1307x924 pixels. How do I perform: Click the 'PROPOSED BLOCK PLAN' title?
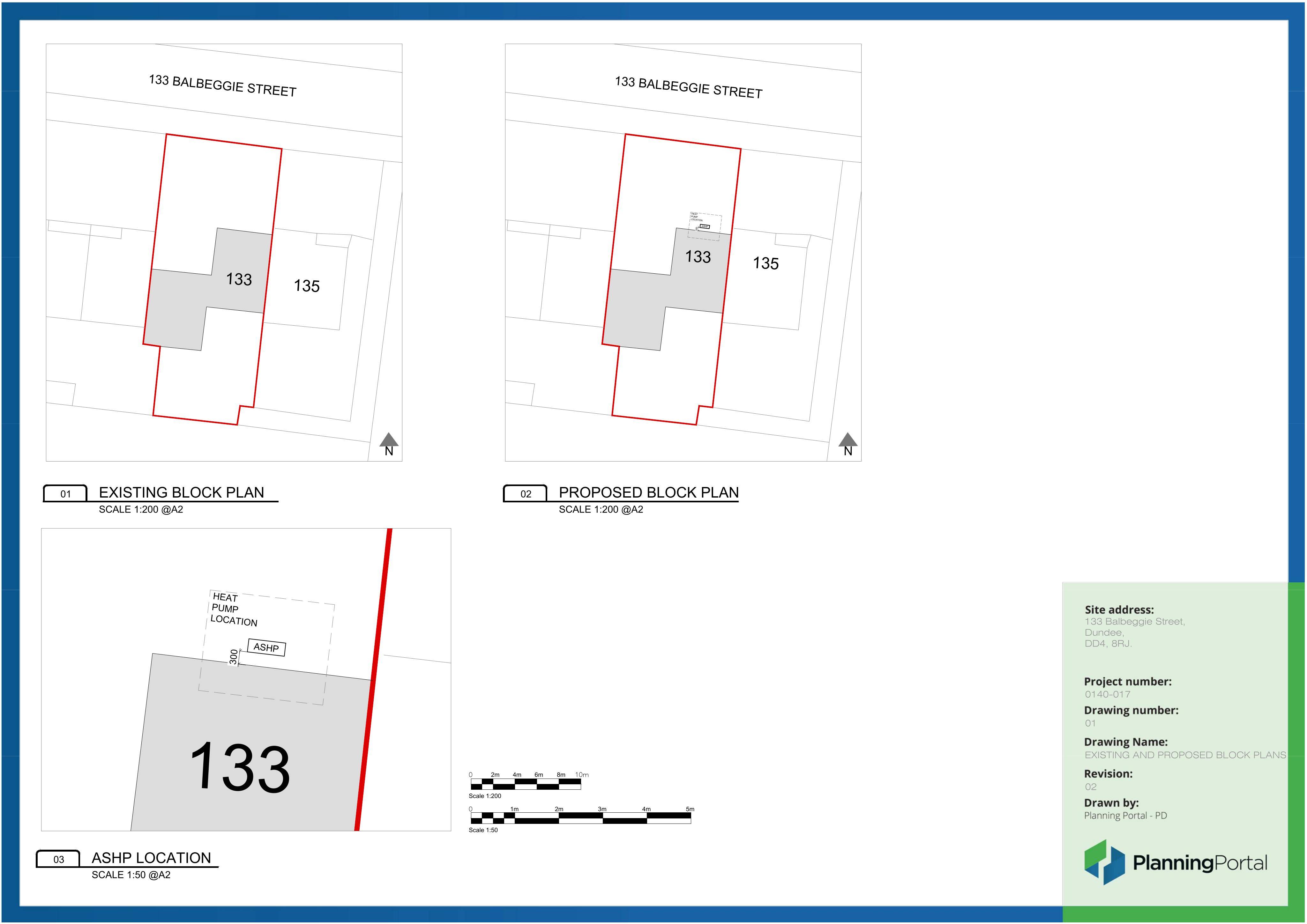(x=649, y=492)
